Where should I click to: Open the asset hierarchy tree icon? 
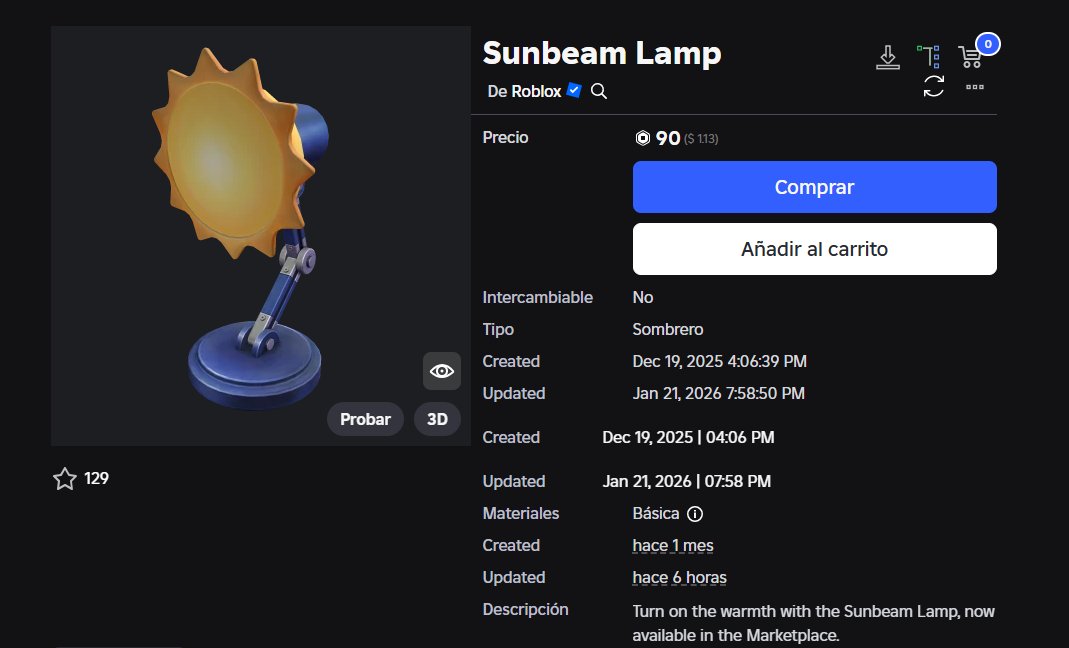tap(929, 57)
